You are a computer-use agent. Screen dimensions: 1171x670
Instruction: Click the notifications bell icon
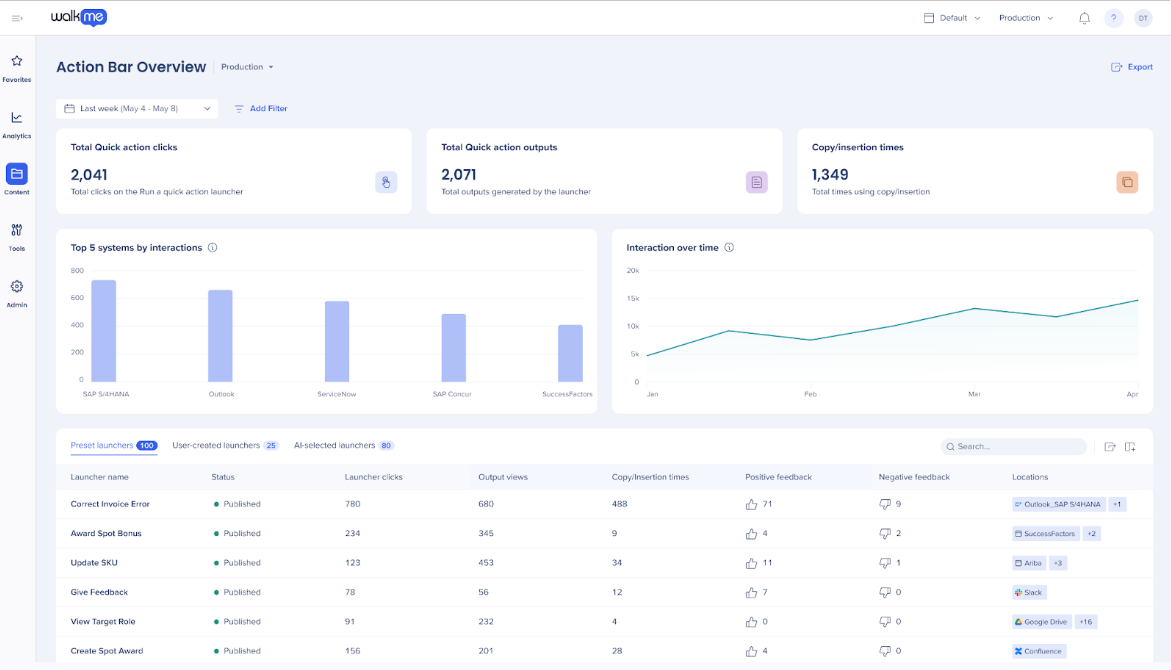1084,18
